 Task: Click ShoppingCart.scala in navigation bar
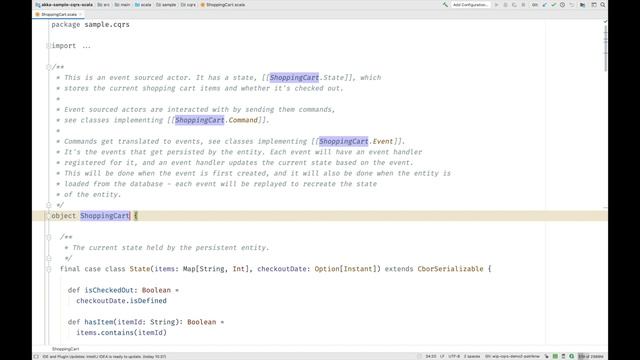coord(223,5)
